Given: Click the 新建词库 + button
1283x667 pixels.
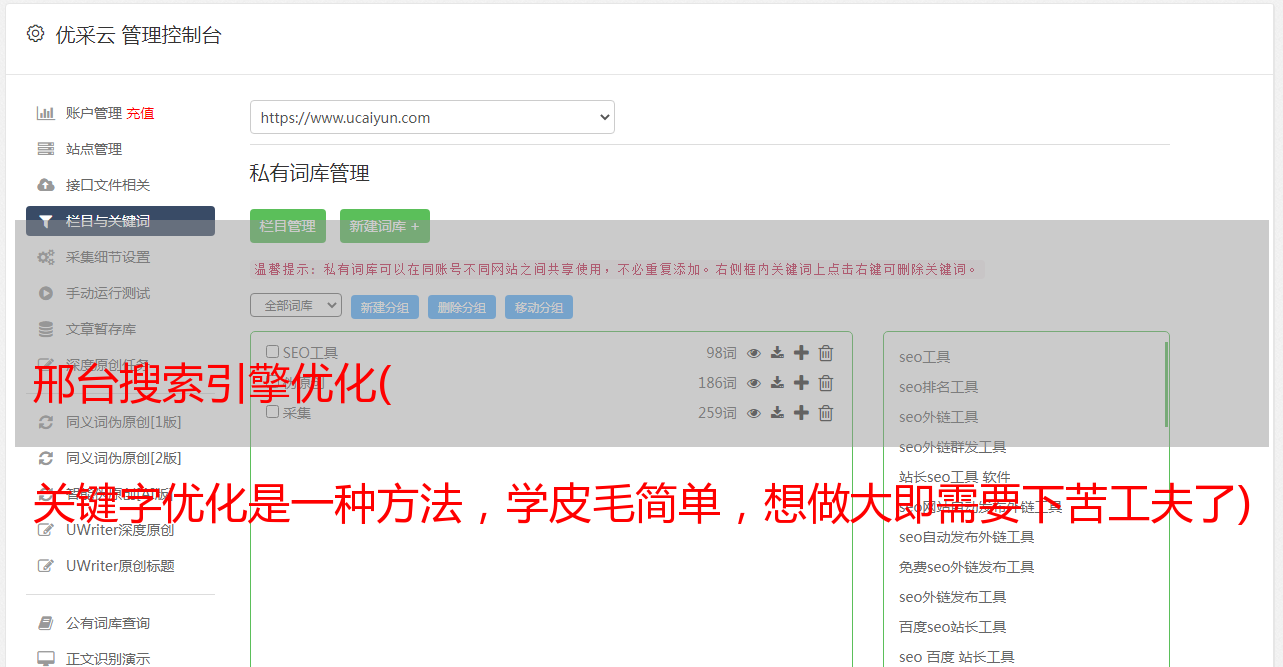Looking at the screenshot, I should [x=385, y=226].
